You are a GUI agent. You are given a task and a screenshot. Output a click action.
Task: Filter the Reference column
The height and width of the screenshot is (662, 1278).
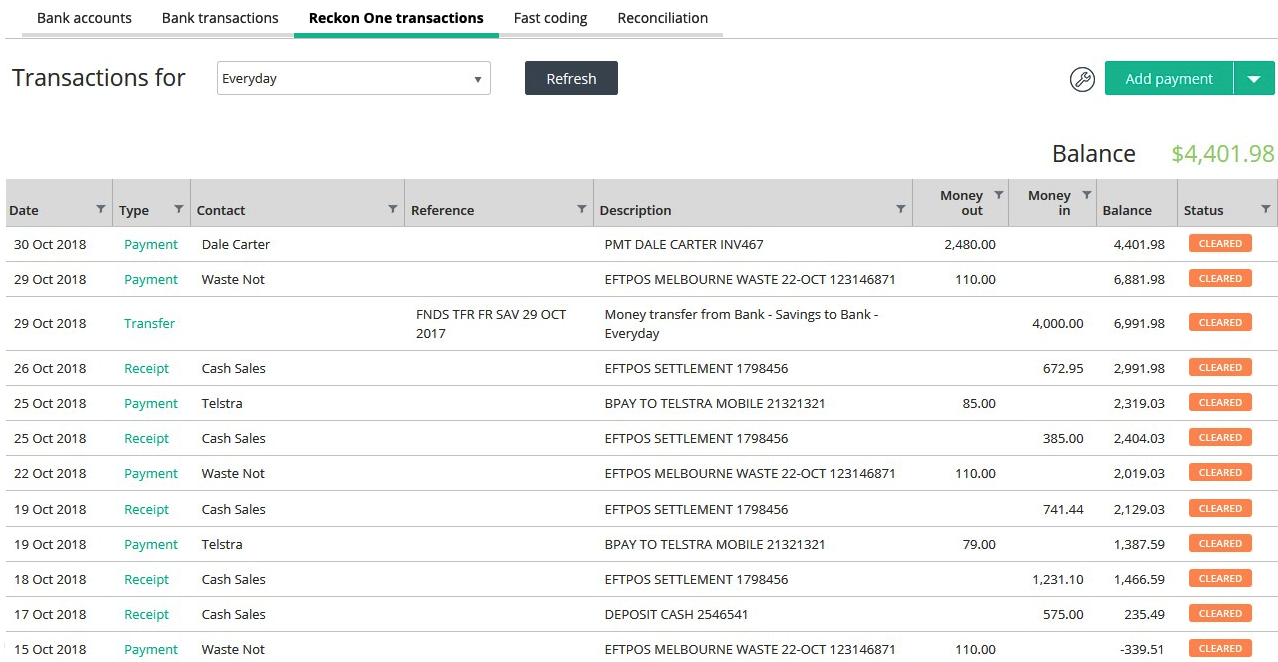[581, 209]
